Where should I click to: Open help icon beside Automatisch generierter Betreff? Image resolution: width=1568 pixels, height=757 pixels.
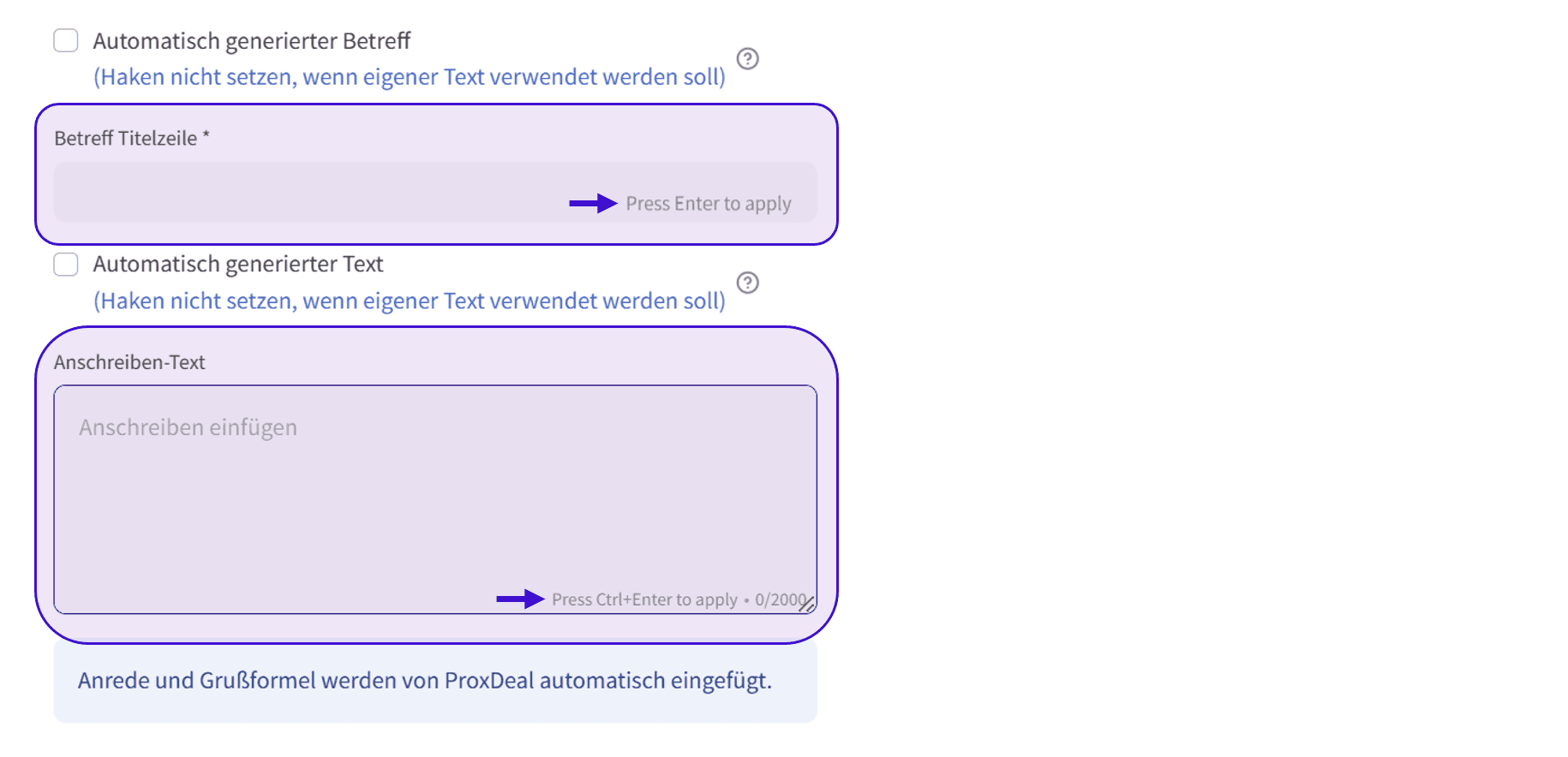coord(748,58)
